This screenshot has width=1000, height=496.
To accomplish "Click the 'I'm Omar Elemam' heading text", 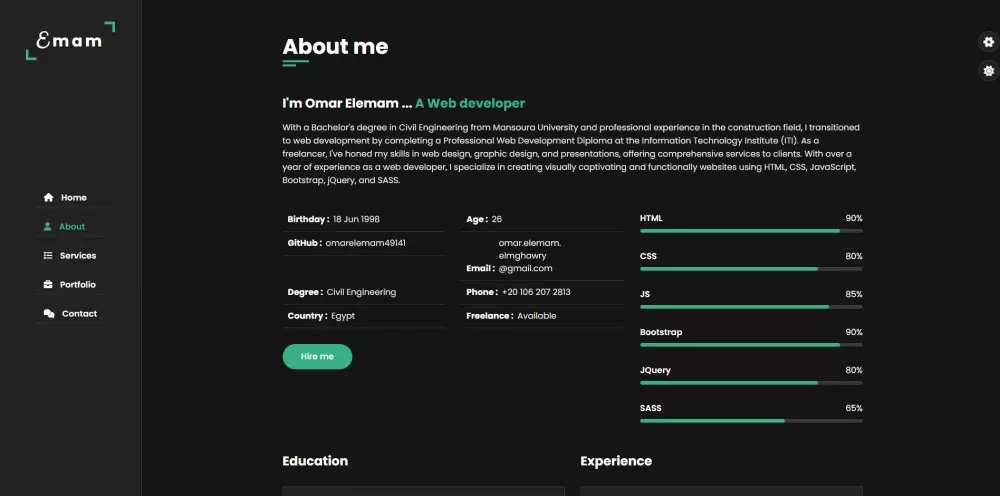I will 347,103.
